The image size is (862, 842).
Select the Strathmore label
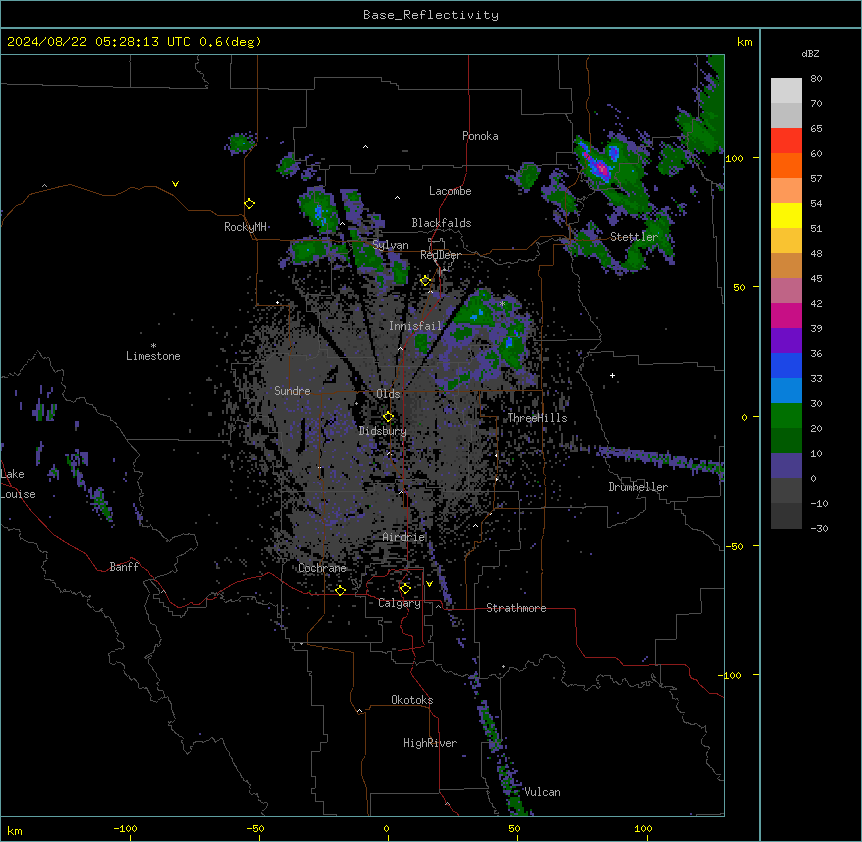coord(516,608)
